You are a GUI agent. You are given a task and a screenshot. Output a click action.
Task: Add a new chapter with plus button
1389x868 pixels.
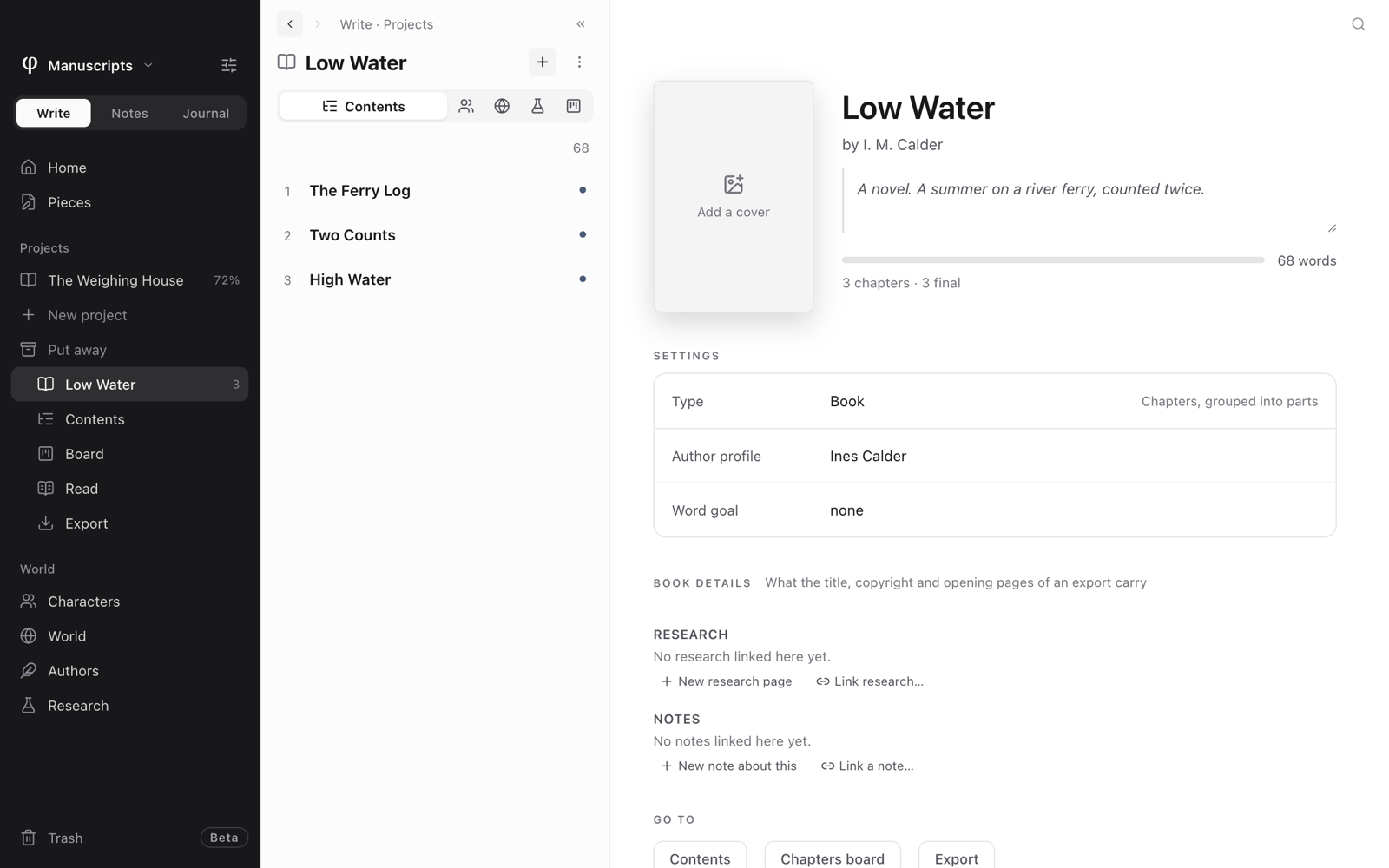tap(543, 62)
